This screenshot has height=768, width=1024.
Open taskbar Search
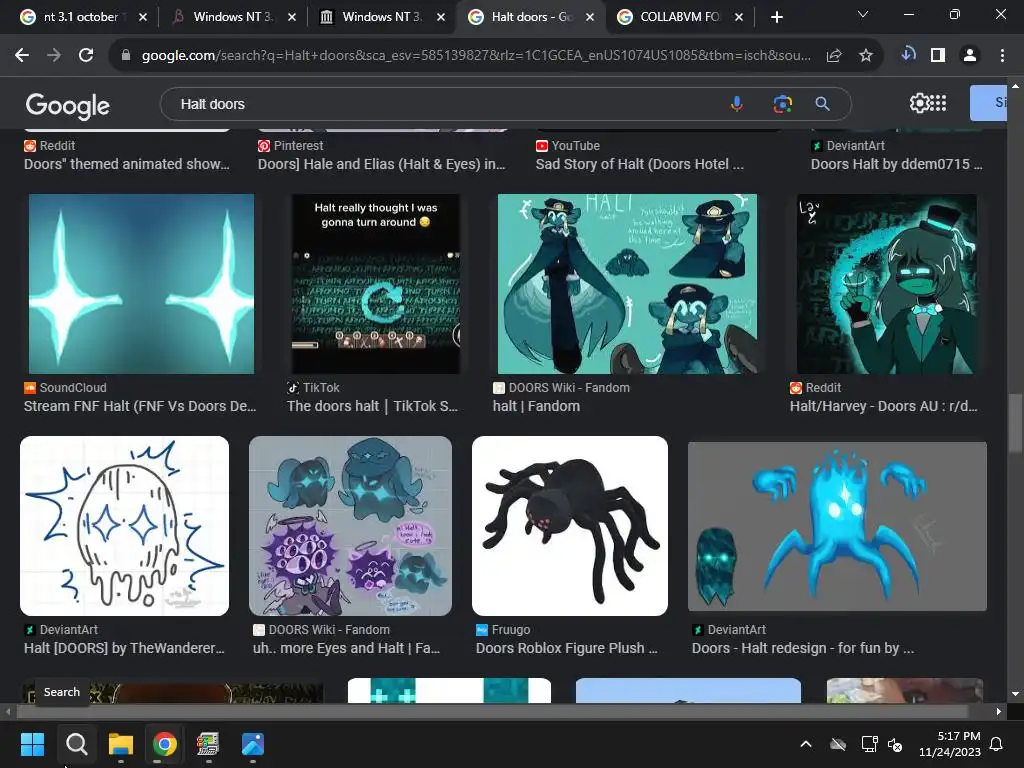(76, 744)
